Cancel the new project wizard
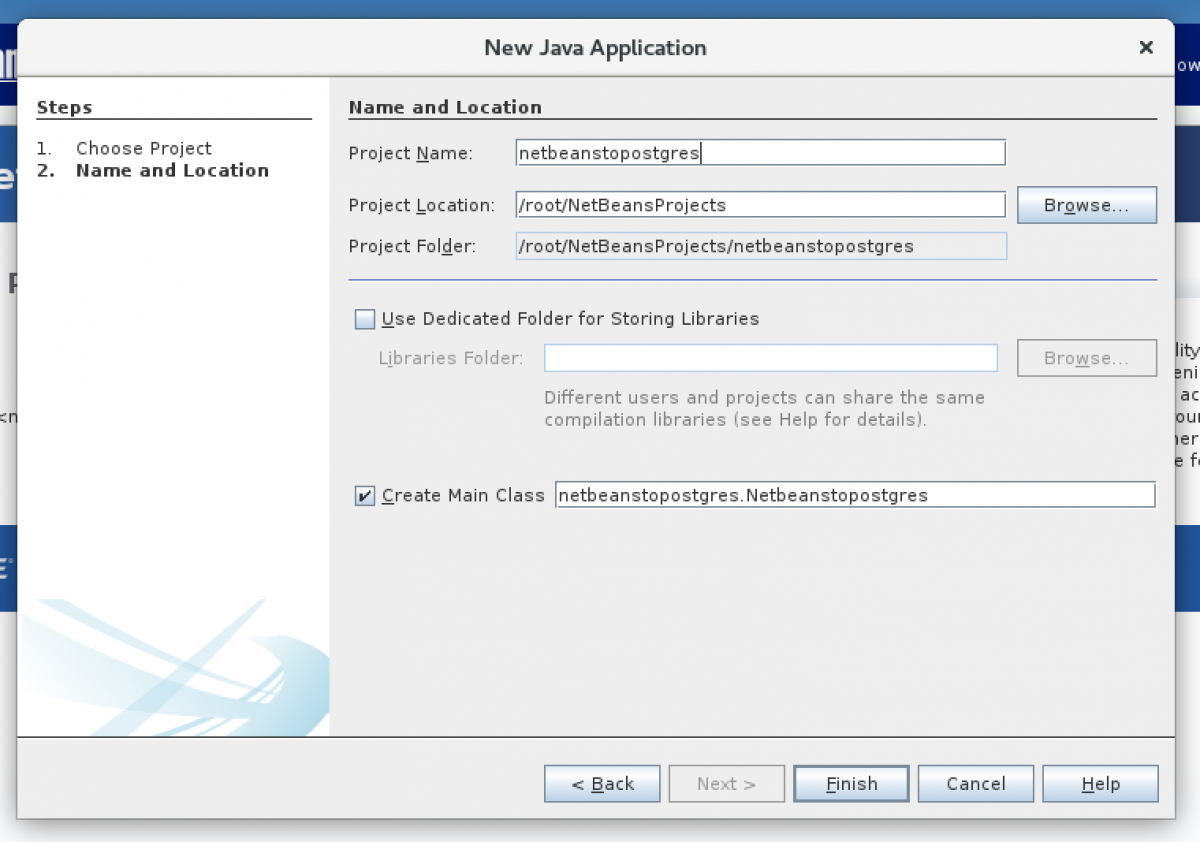 click(975, 784)
